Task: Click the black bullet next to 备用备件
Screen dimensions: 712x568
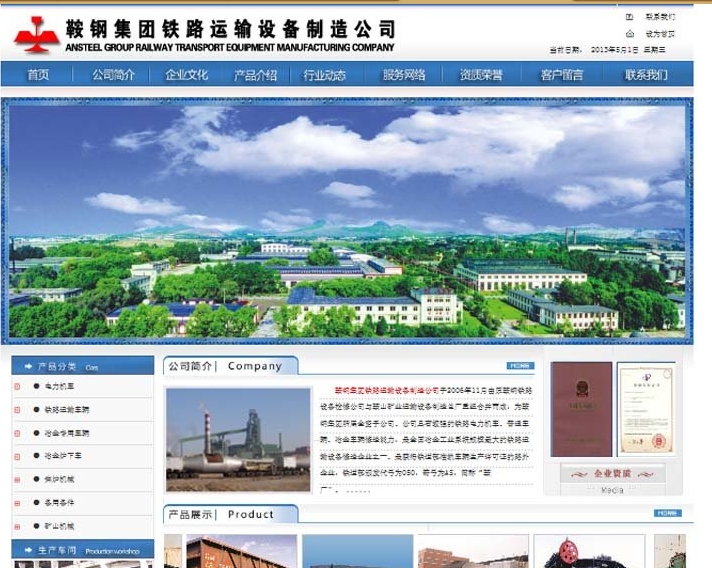Action: point(36,502)
